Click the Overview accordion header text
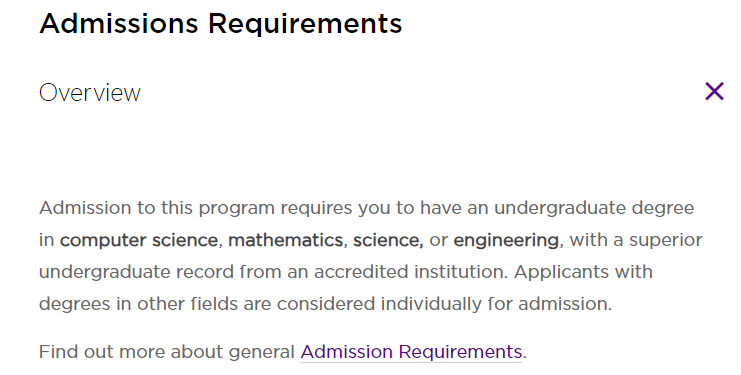741x375 pixels. [90, 93]
